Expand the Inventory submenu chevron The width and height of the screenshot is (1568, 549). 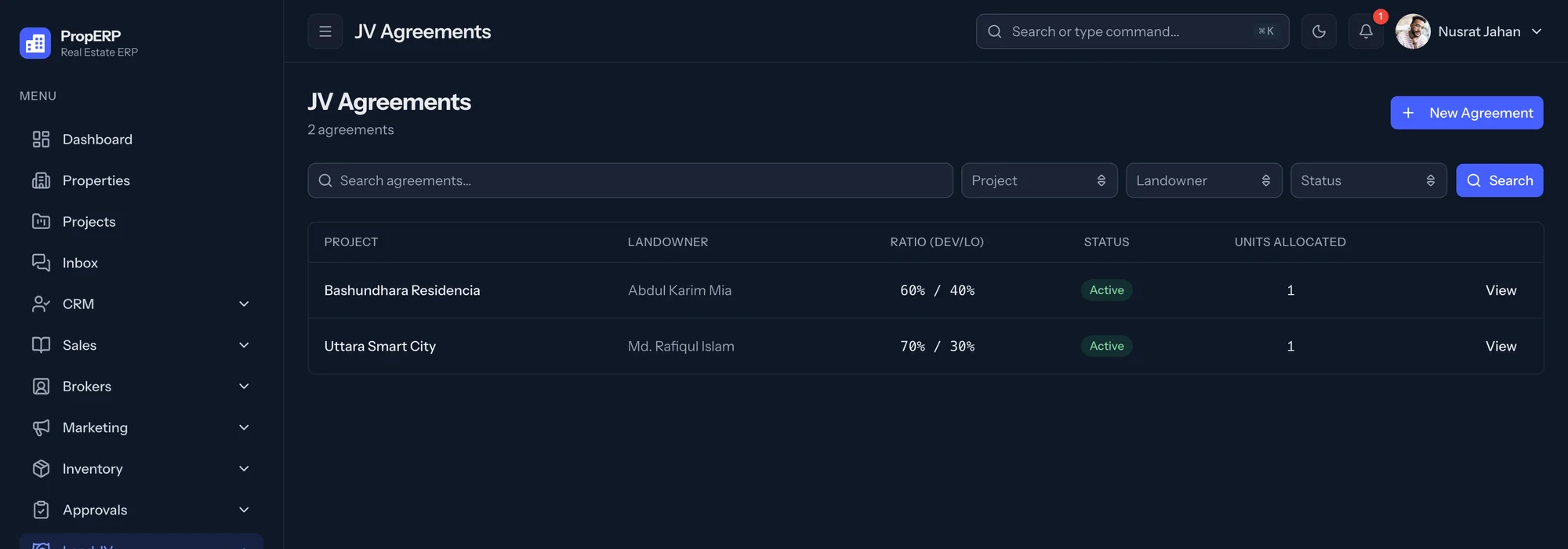pos(244,469)
